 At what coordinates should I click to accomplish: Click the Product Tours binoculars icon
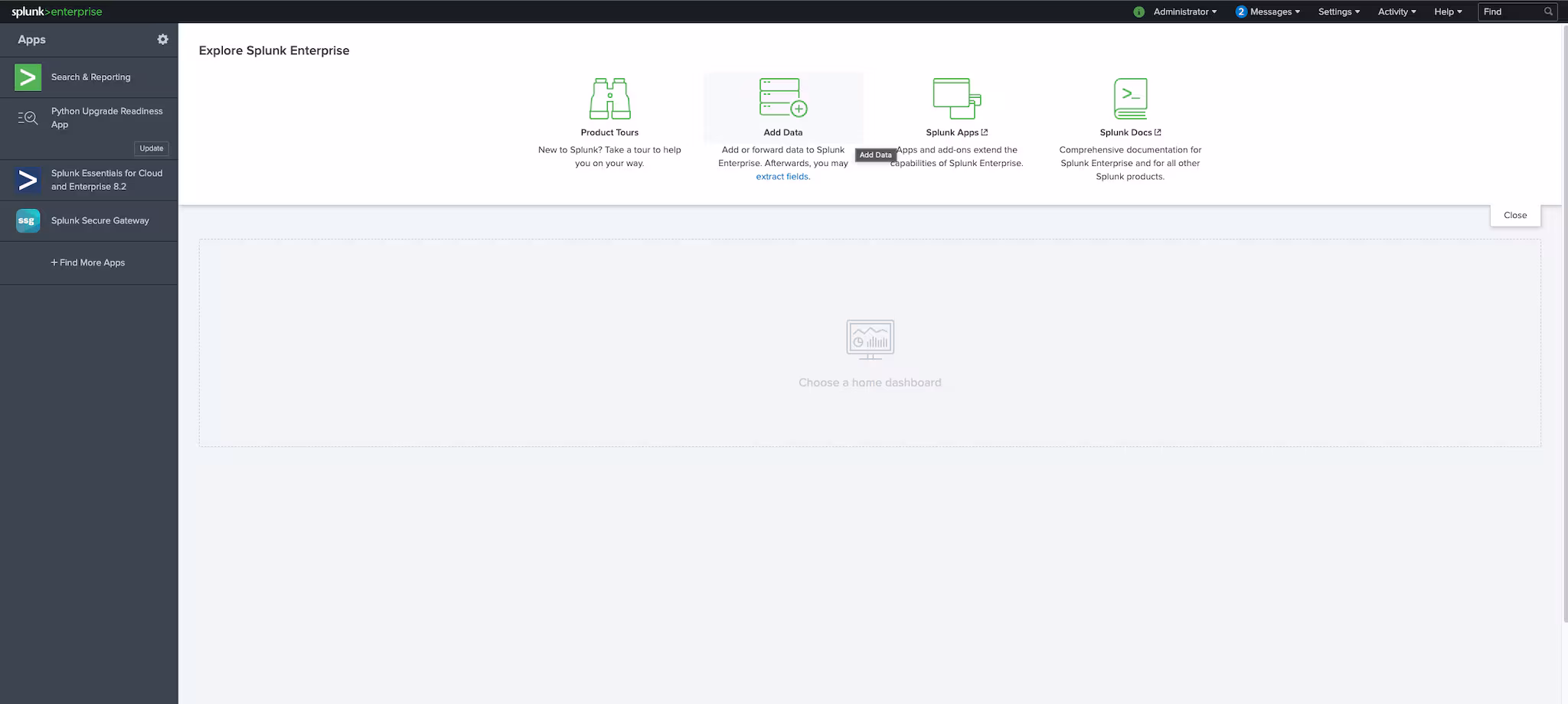609,99
